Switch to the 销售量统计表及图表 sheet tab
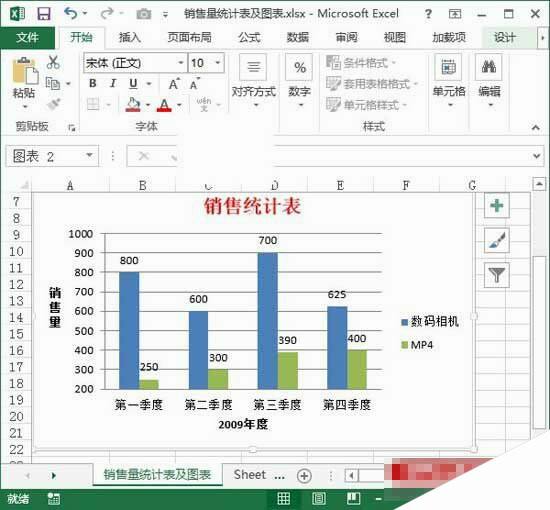 coord(157,475)
